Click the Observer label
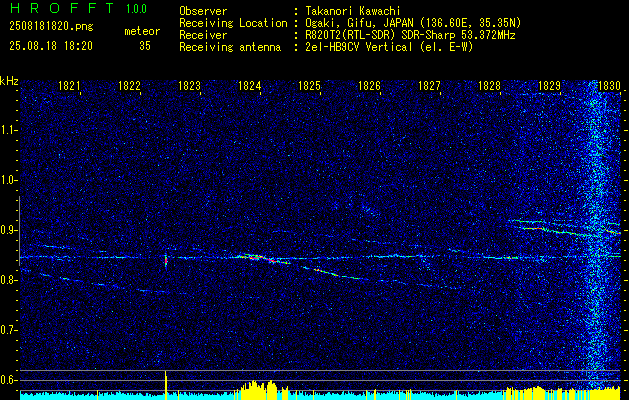Viewport: 629px width, 400px height. point(203,11)
